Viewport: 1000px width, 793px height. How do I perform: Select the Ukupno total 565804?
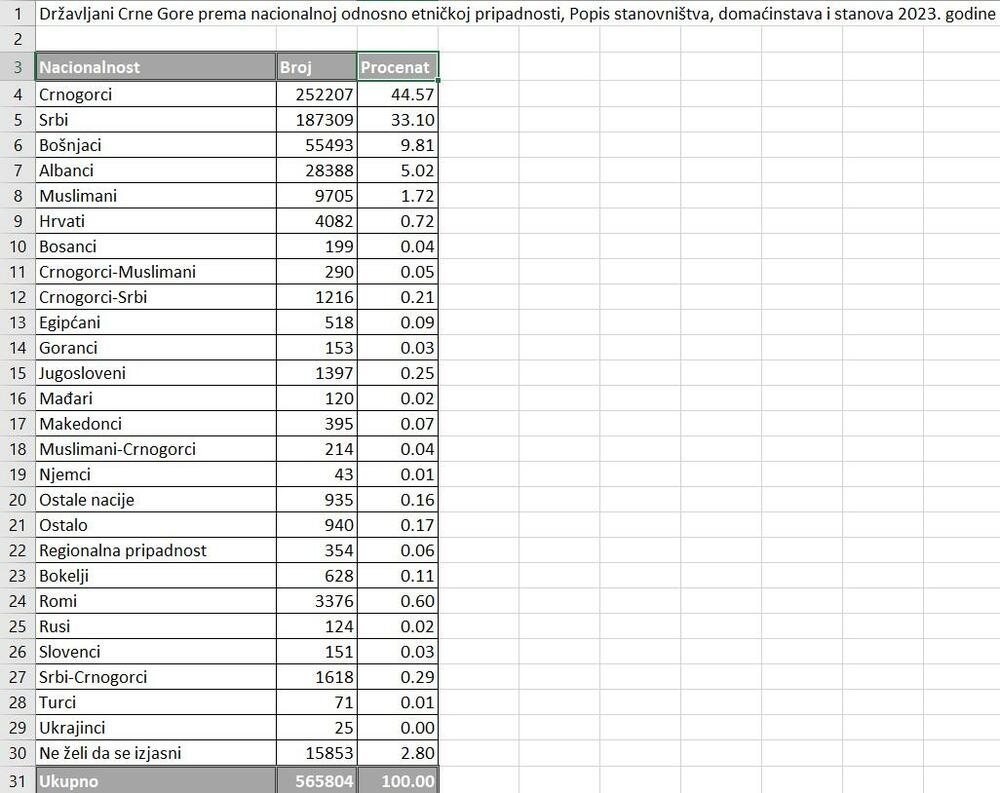point(316,781)
